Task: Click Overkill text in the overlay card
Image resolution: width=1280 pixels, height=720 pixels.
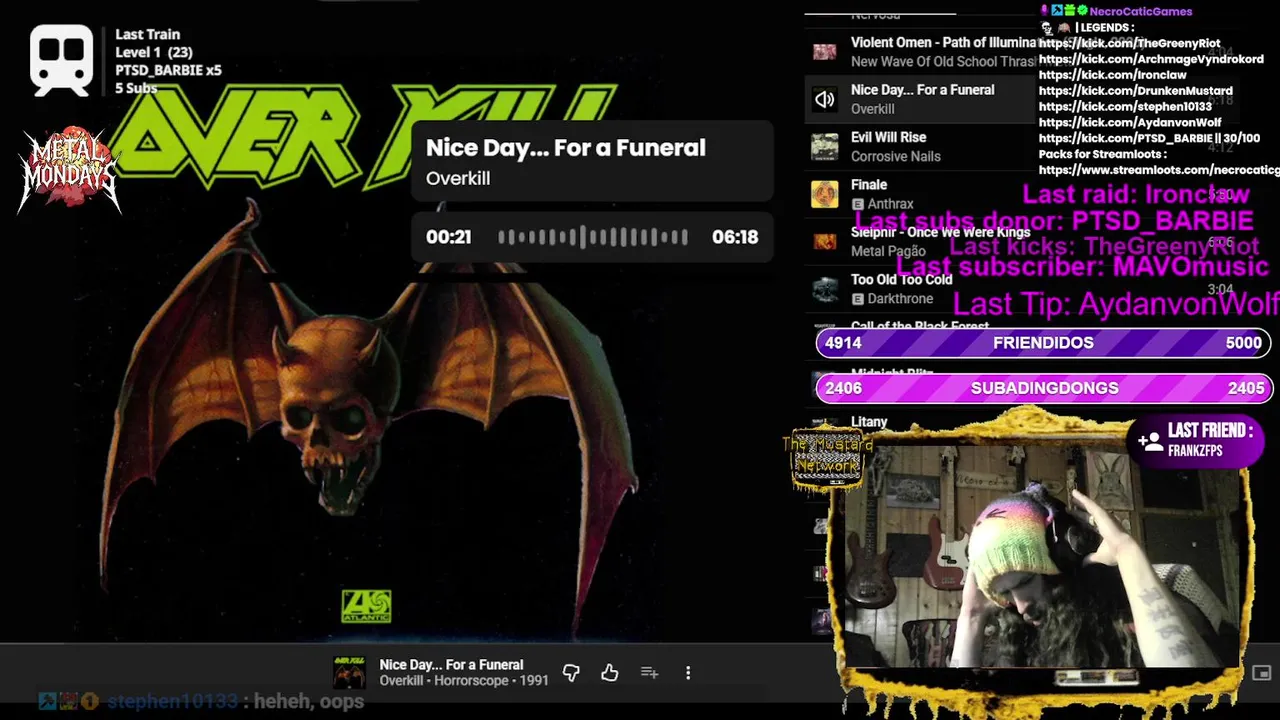Action: click(458, 178)
